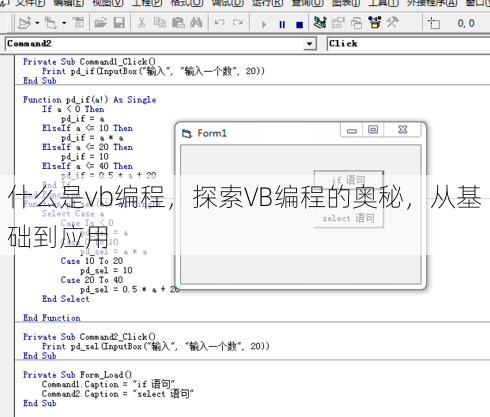Click the 'Command1.Caption = "if 语句"' line
Image resolution: width=490 pixels, height=417 pixels.
pos(109,384)
